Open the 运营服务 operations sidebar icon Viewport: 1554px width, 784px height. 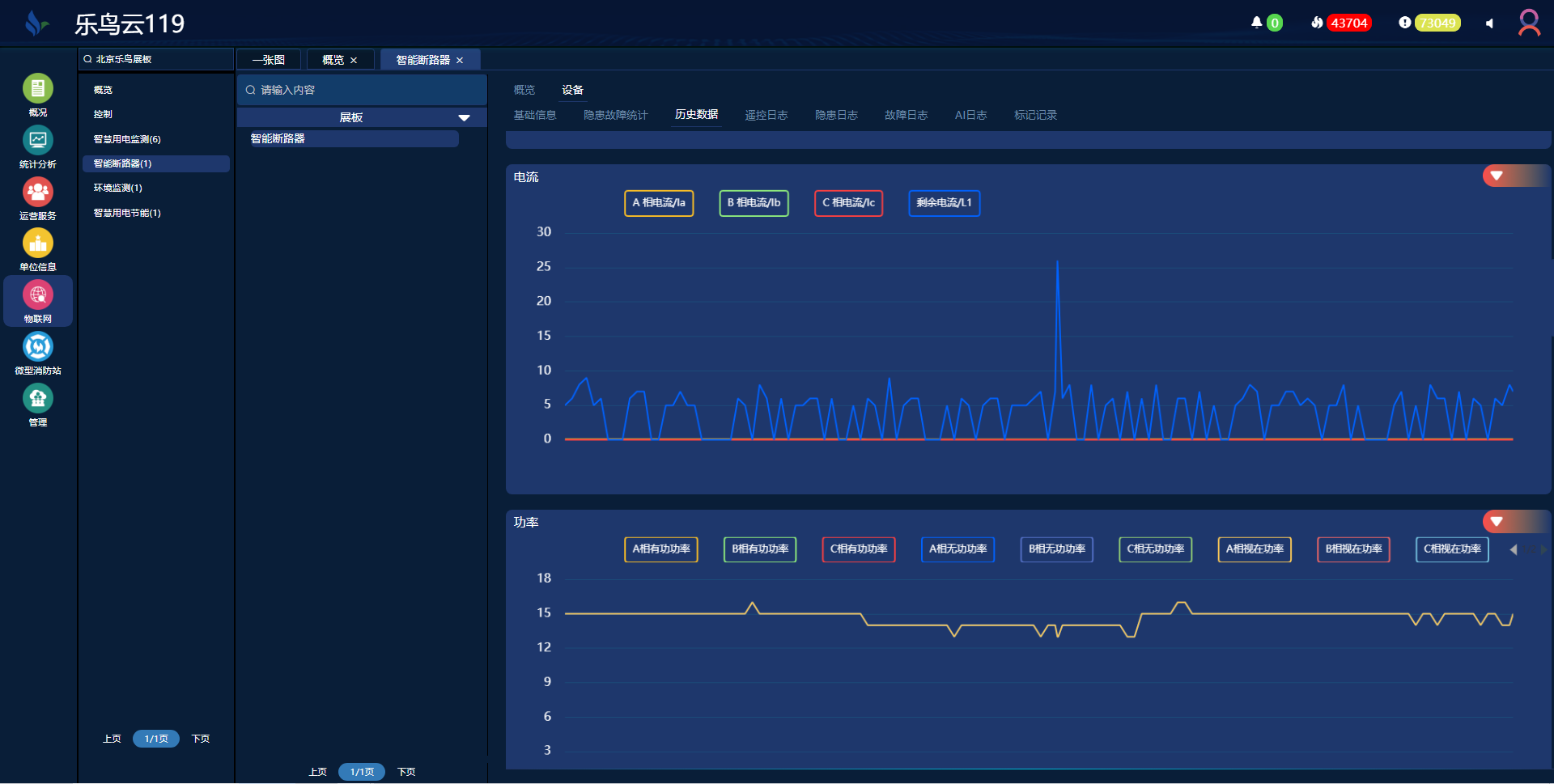37,193
